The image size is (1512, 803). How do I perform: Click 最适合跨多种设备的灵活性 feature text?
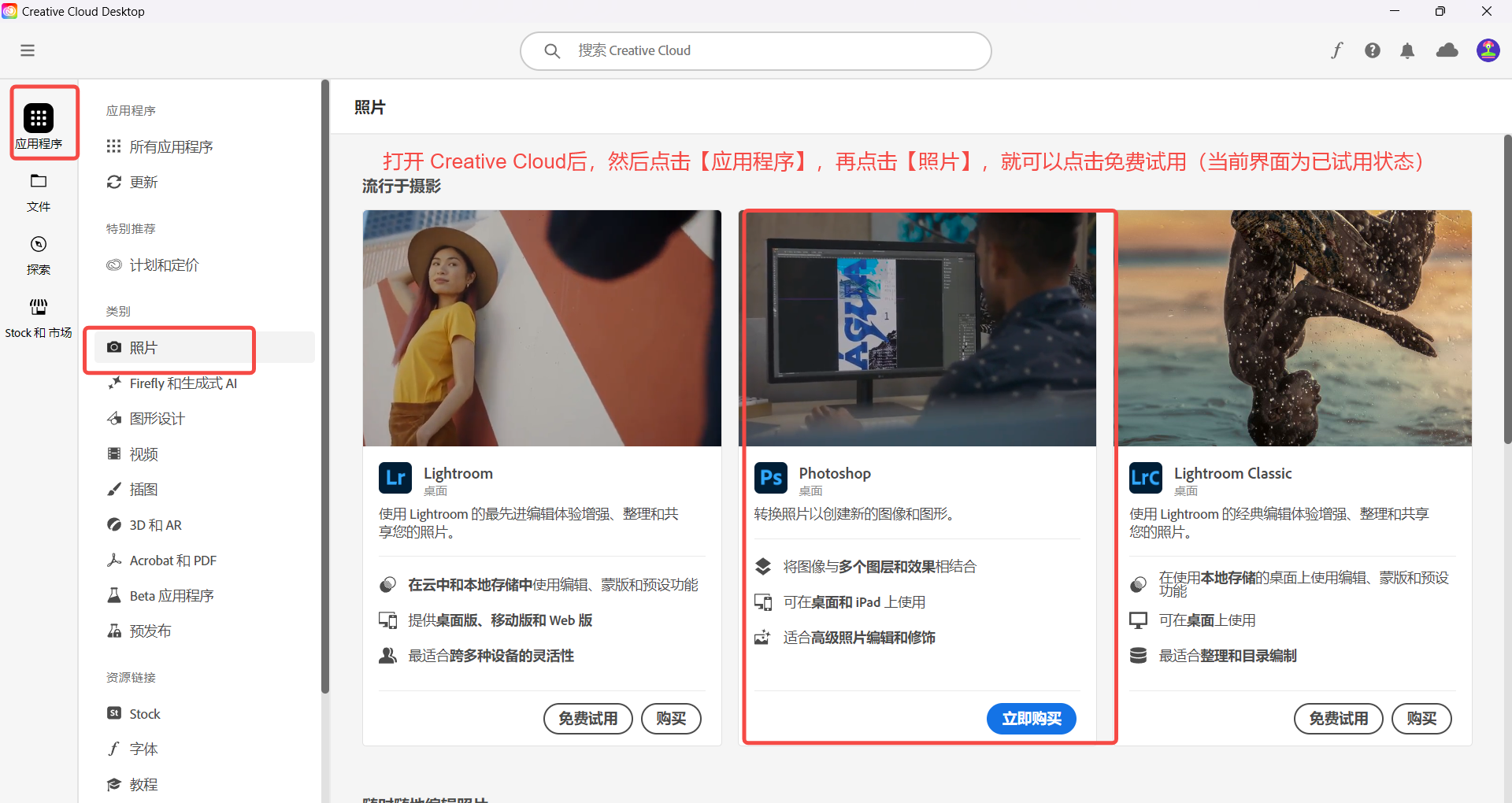pos(491,656)
